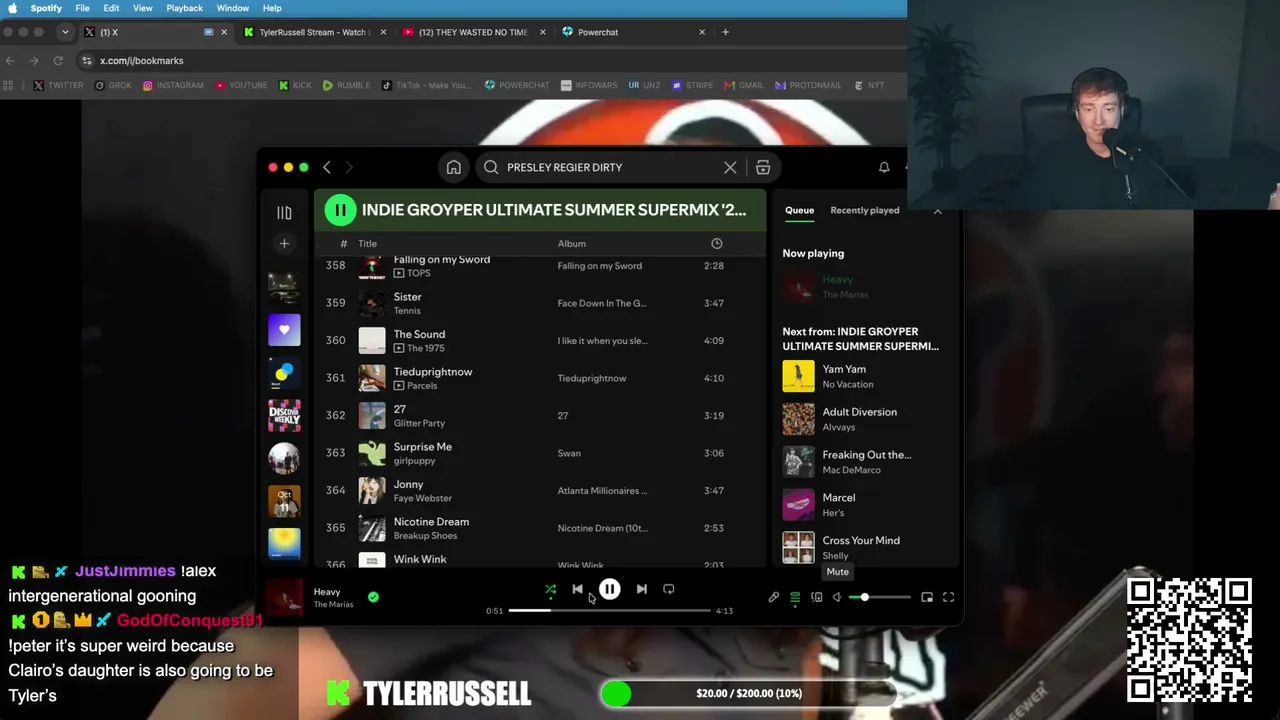This screenshot has width=1280, height=720.
Task: Select Marcel by Her's in the queue
Action: [x=866, y=505]
